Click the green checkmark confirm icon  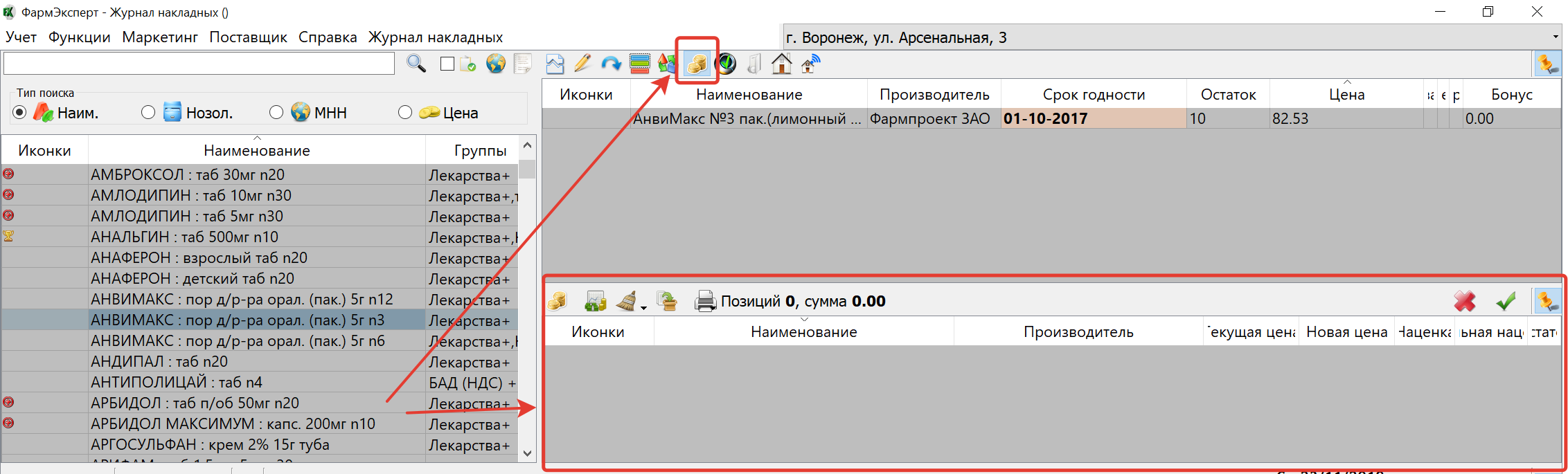pyautogui.click(x=1506, y=301)
